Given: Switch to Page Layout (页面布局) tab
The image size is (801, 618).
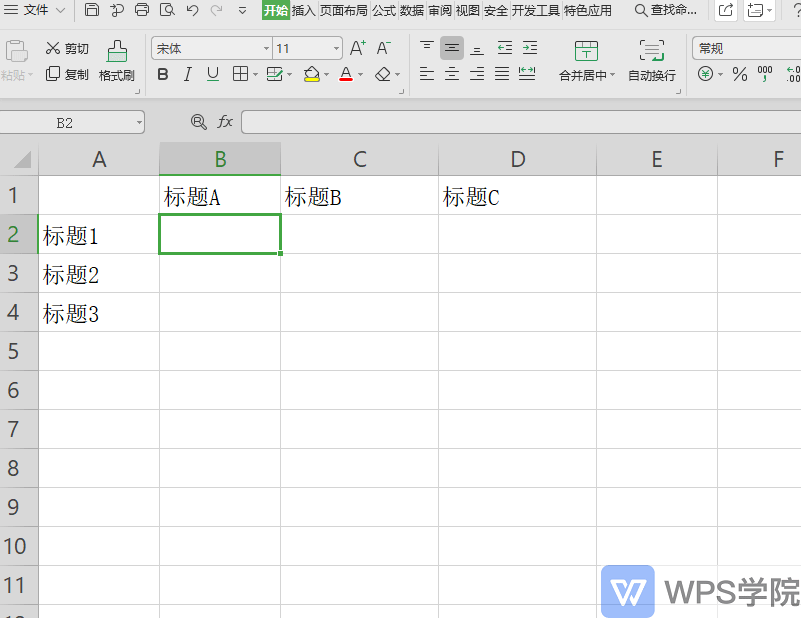Looking at the screenshot, I should [344, 10].
